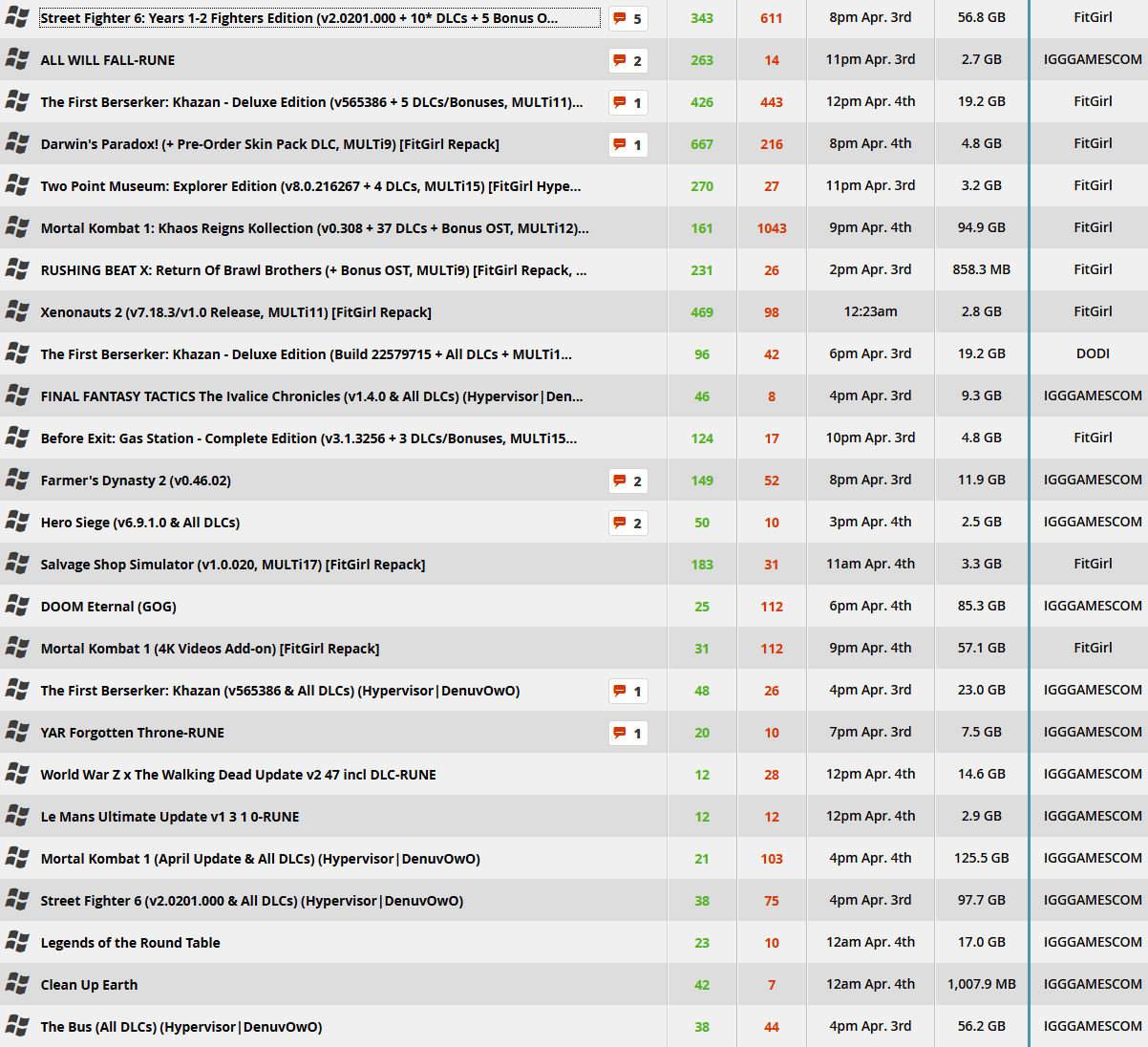Open Street Fighter 6: Years 1-2 Fighters Edition torrent
The width and height of the screenshot is (1148, 1047).
coord(299,18)
